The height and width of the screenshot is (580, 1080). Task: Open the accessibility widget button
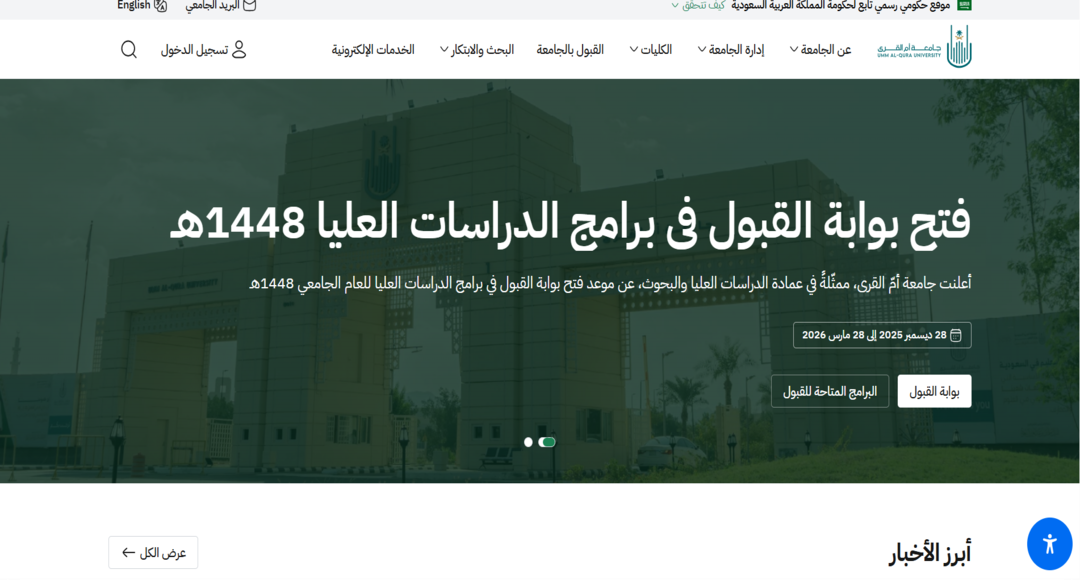(1049, 544)
